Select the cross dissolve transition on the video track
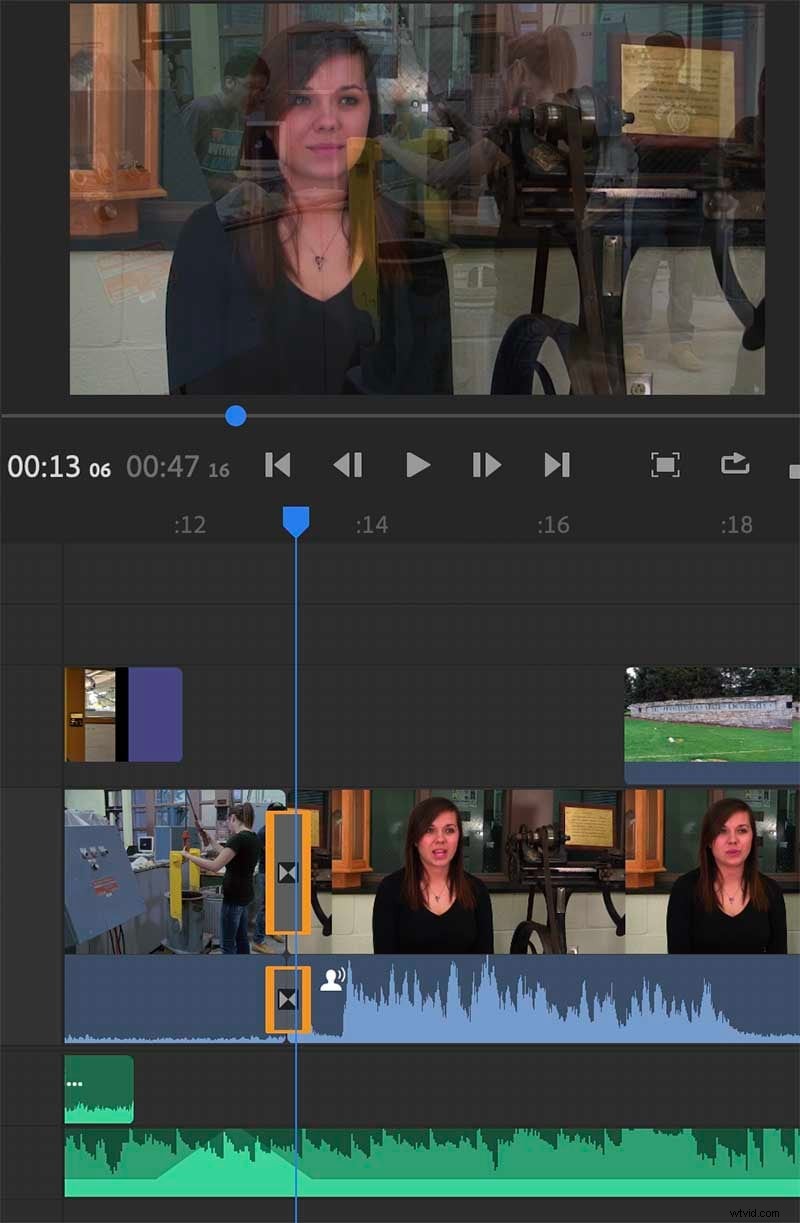 pos(285,872)
